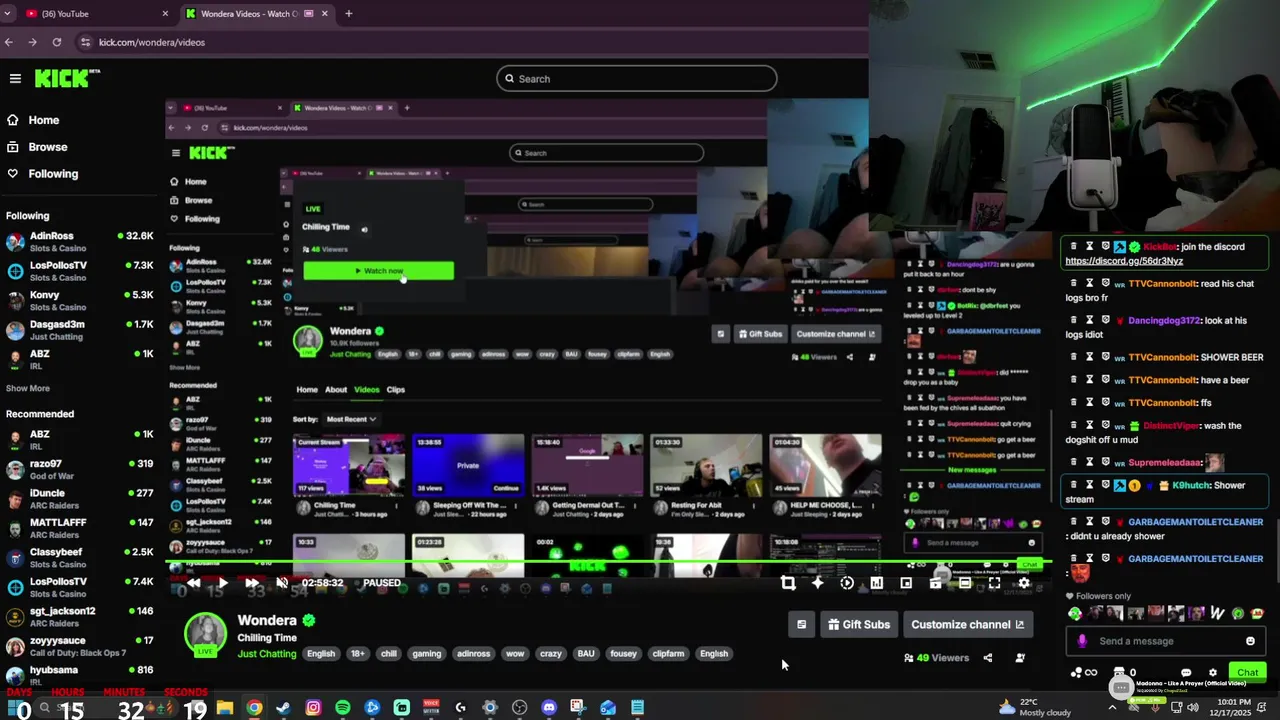Click the sparkle clip icon in player
Image resolution: width=1280 pixels, height=720 pixels.
(x=817, y=583)
